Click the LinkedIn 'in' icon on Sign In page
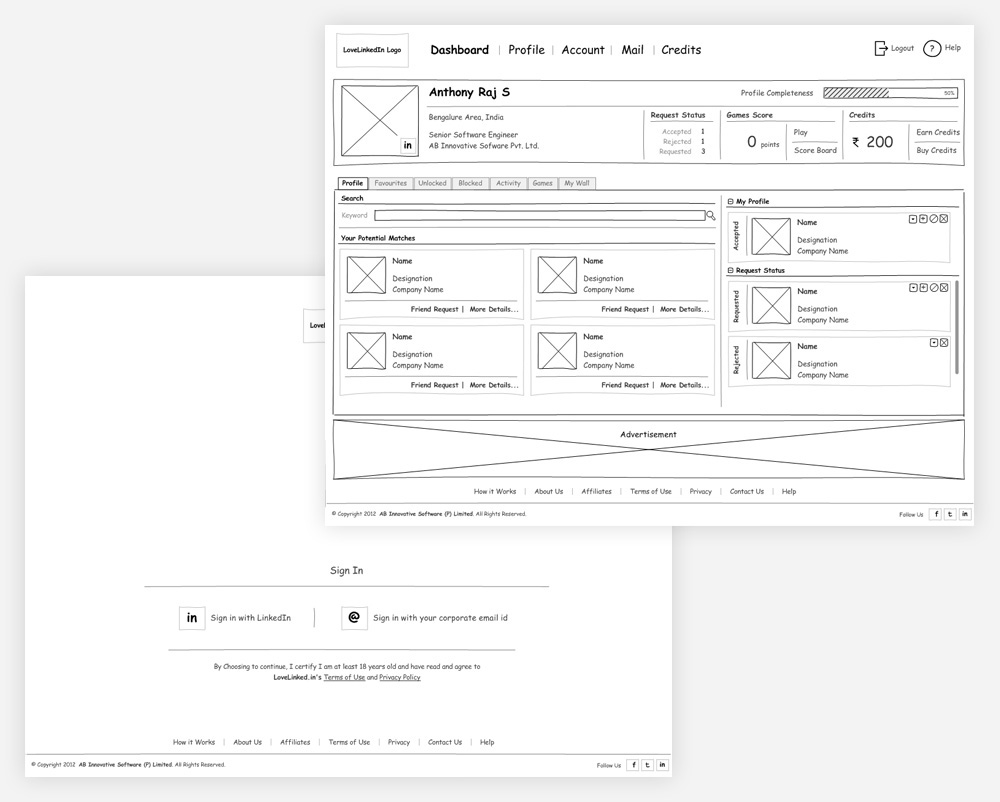Viewport: 1000px width, 802px height. click(192, 618)
